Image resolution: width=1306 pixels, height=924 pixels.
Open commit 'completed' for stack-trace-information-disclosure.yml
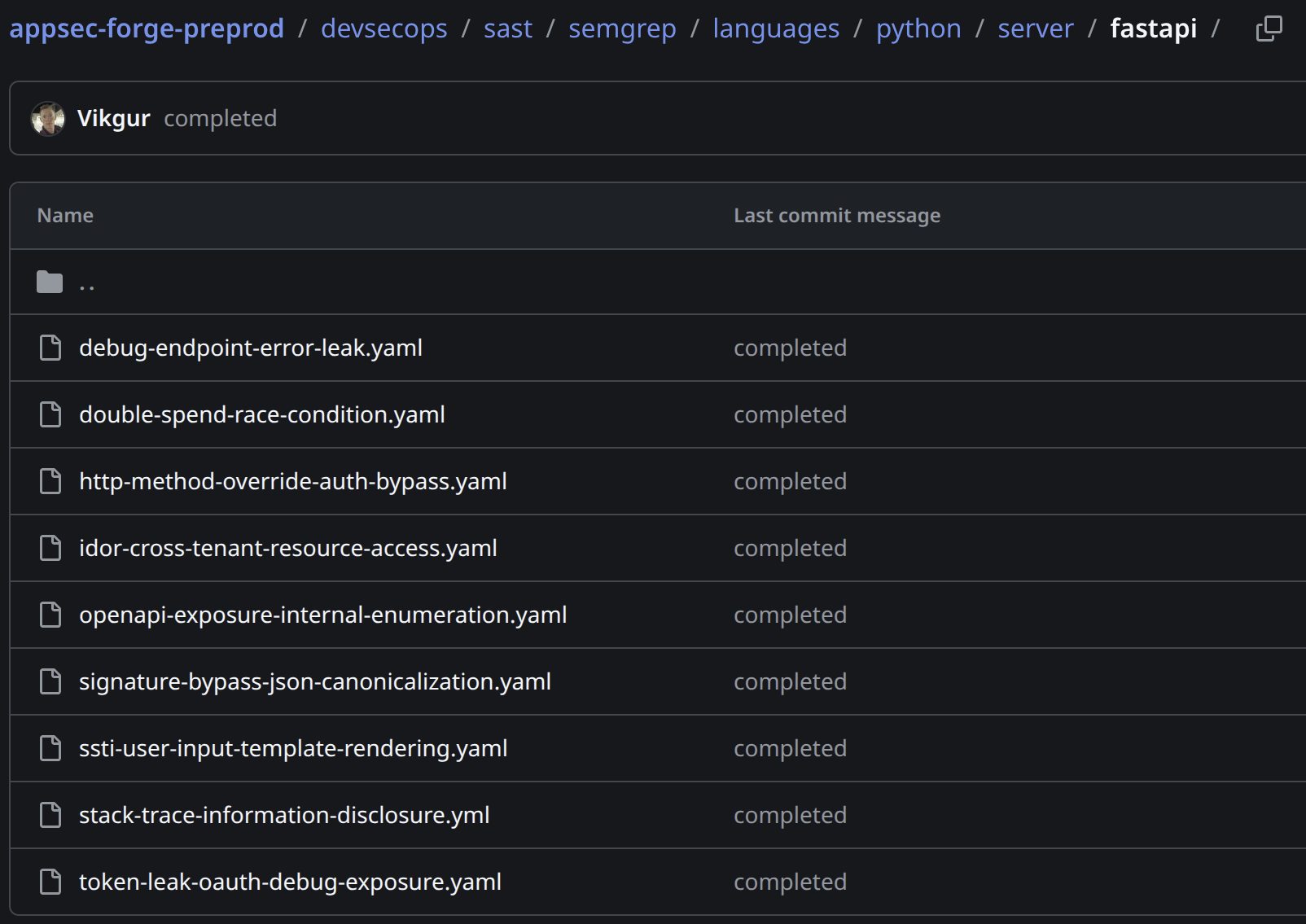click(x=791, y=815)
